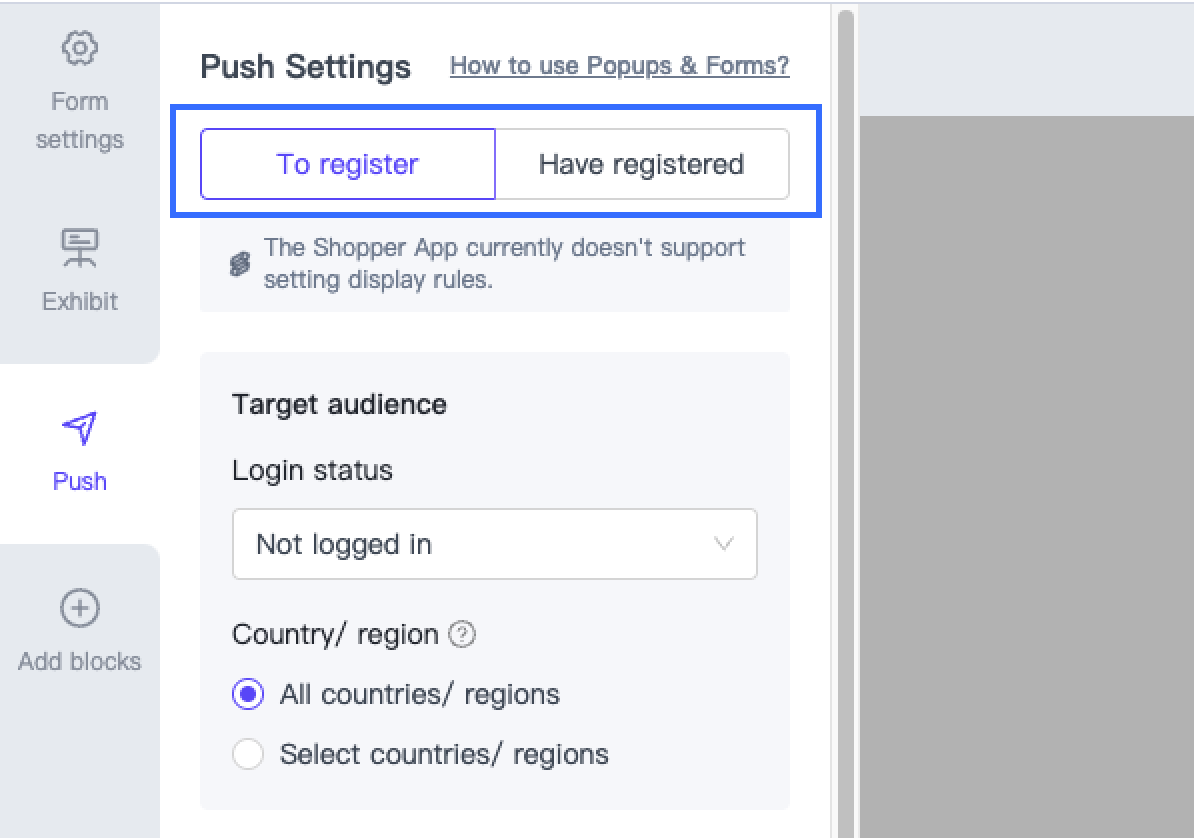Click the 'Add blocks' sidebar label
Viewport: 1194px width, 838px height.
(x=79, y=661)
